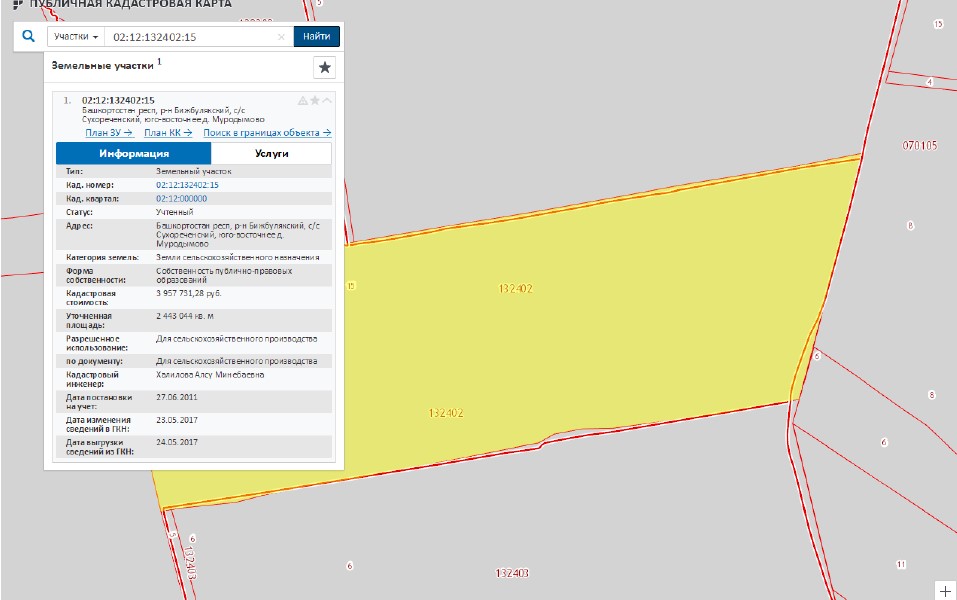Zoom in with the plus button
The image size is (957, 600).
[945, 590]
